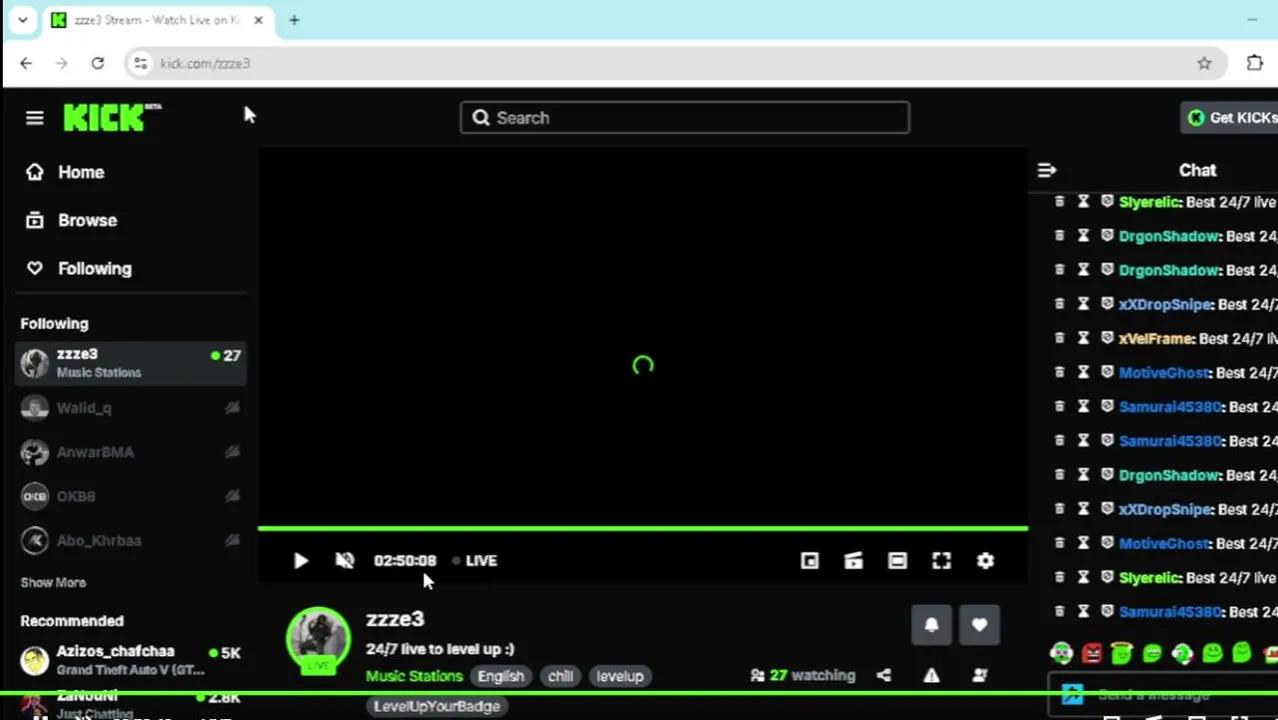1278x720 pixels.
Task: Open Get KICKs button
Action: pyautogui.click(x=1231, y=118)
